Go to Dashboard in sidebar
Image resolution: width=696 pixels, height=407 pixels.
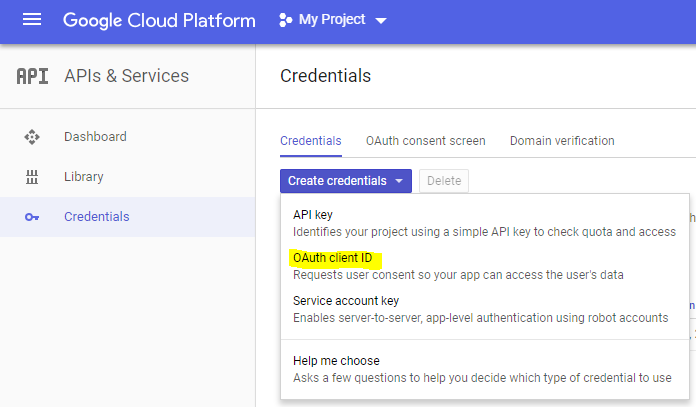point(127,137)
